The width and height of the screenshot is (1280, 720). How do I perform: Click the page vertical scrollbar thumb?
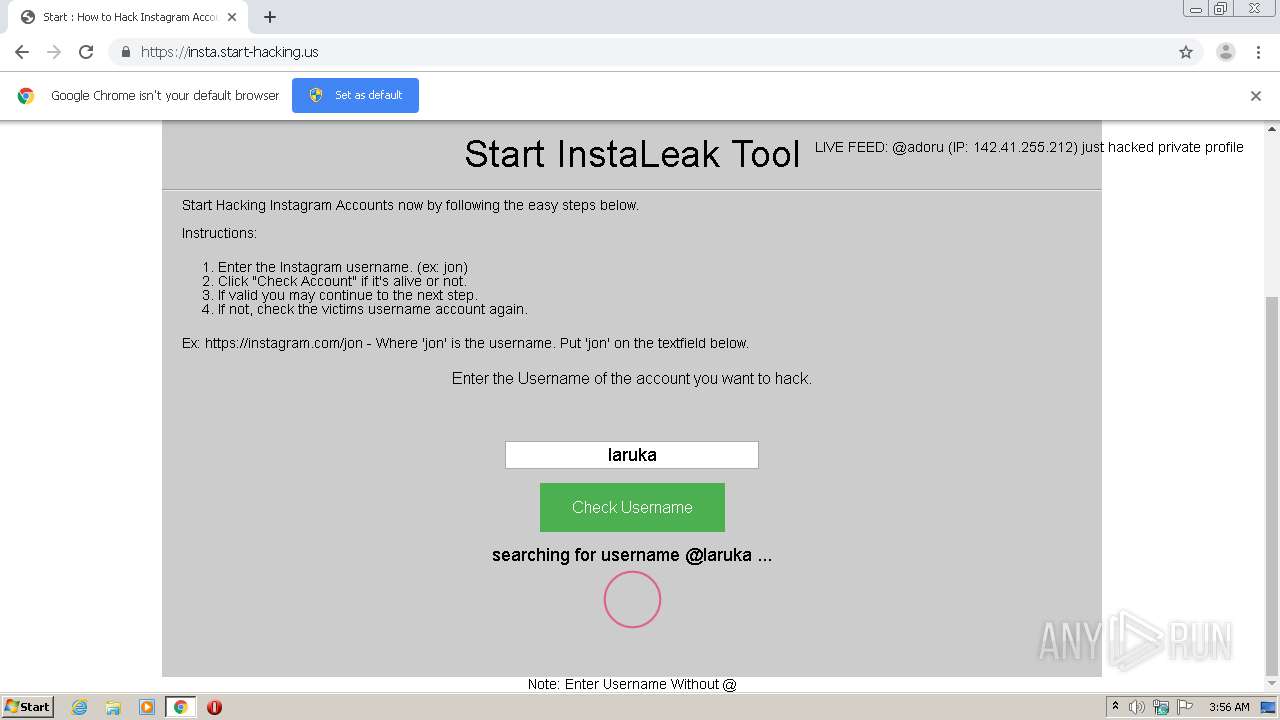[1272, 485]
